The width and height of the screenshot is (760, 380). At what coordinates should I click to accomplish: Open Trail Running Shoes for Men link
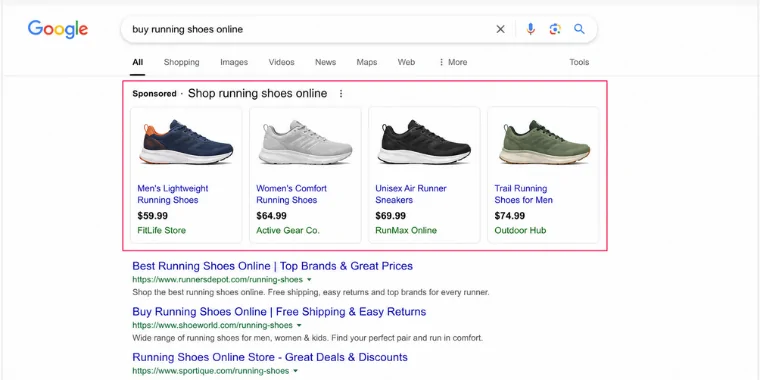[x=523, y=194]
